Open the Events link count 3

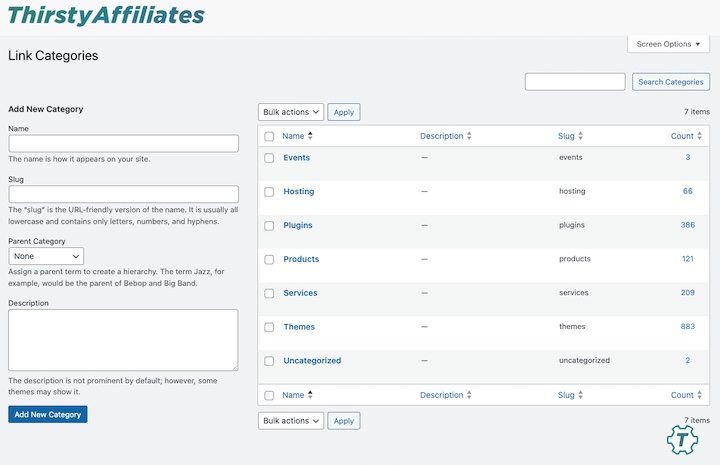[x=687, y=157]
